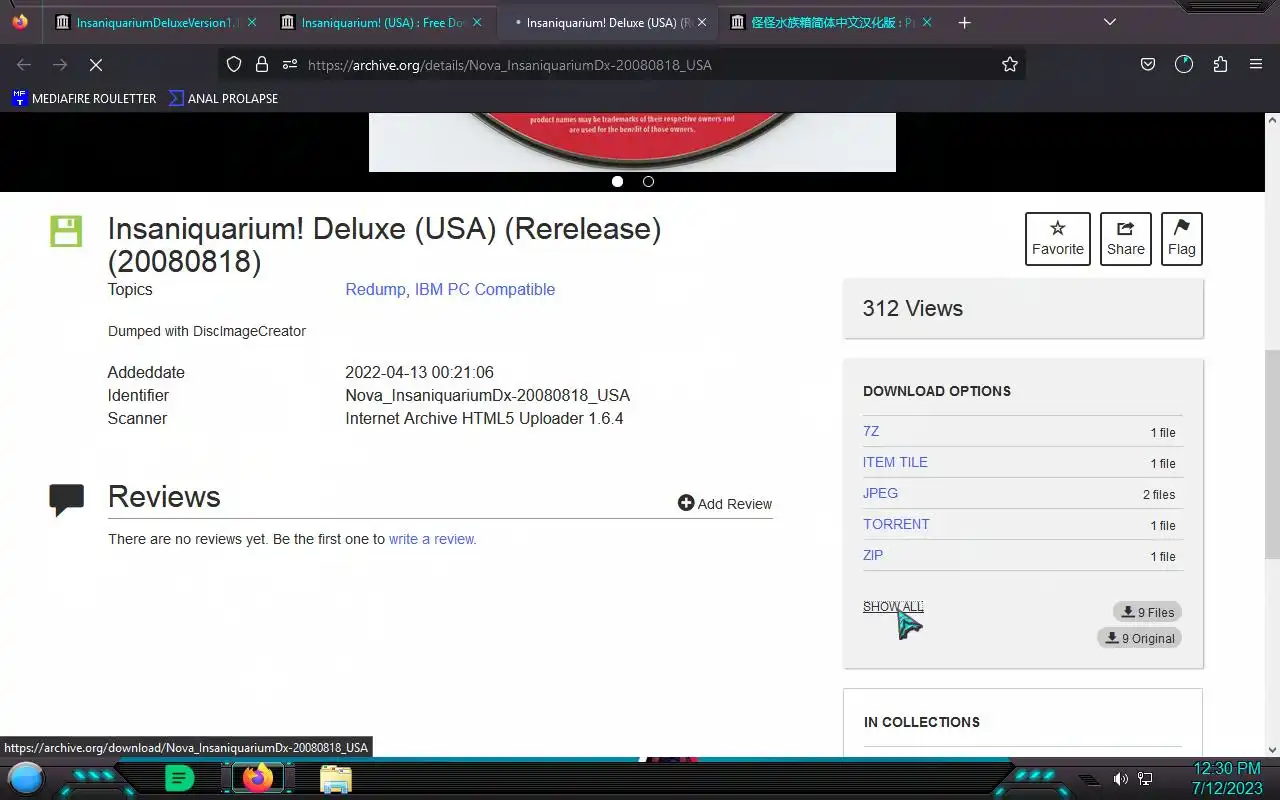The image size is (1280, 800).
Task: Switch to the Insaniquarium! (USA) Free Download tab
Action: (x=374, y=22)
